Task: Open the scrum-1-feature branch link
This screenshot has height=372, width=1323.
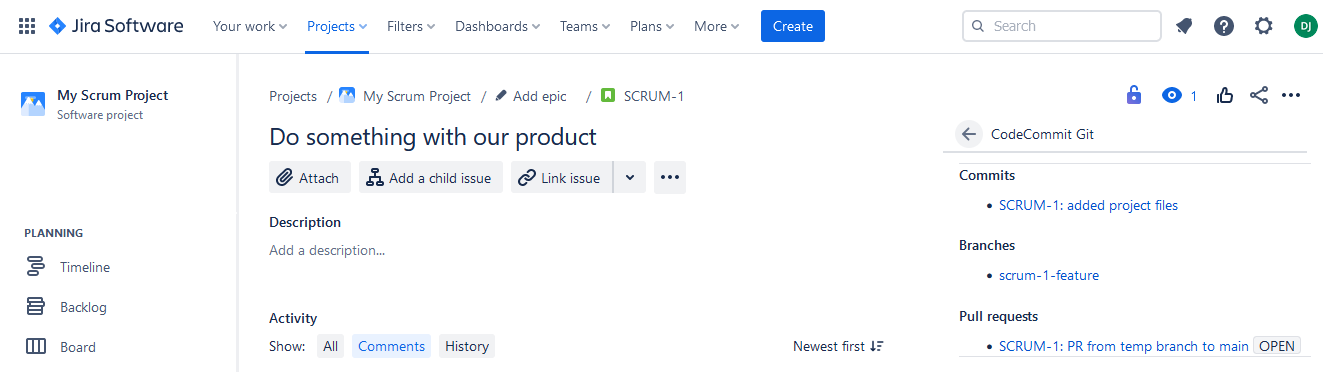Action: pyautogui.click(x=1049, y=275)
